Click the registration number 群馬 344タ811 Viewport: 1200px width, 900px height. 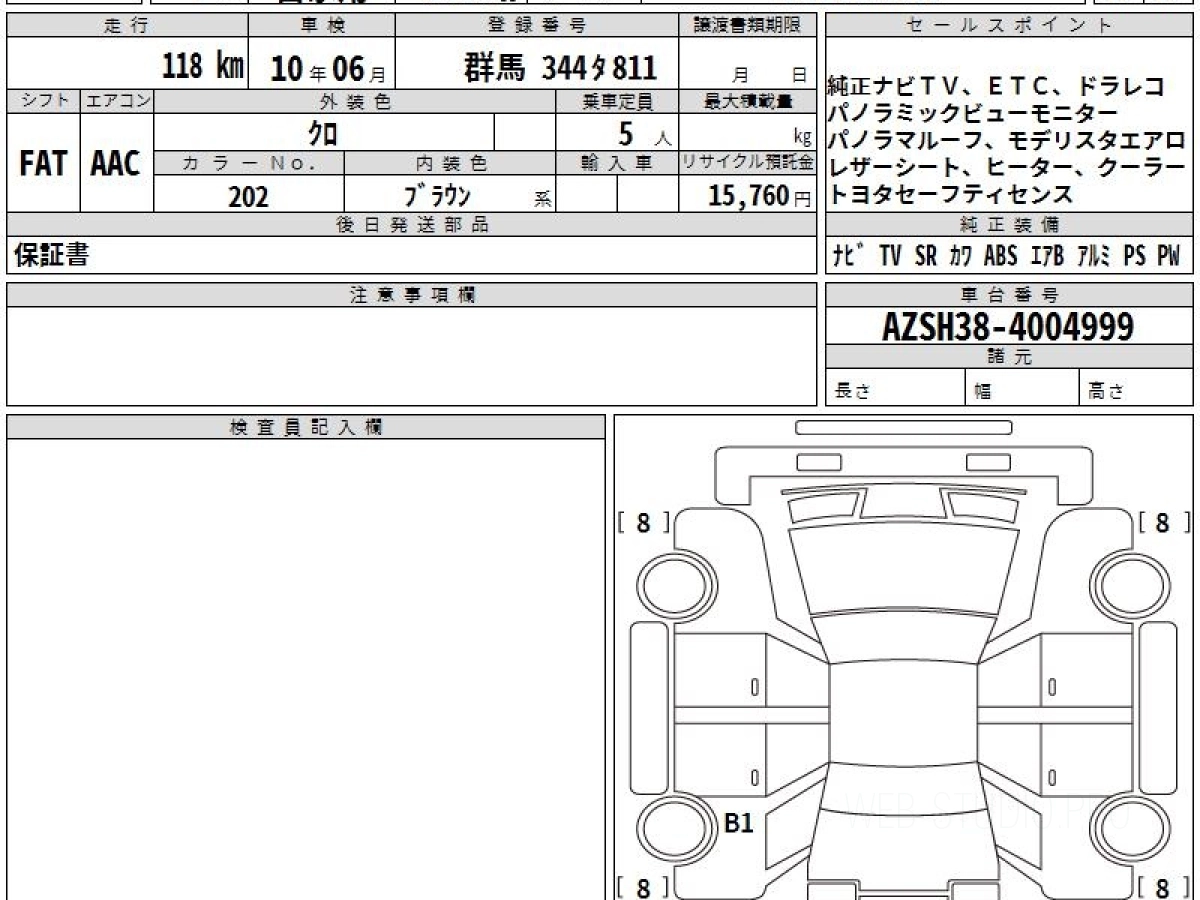pos(560,67)
